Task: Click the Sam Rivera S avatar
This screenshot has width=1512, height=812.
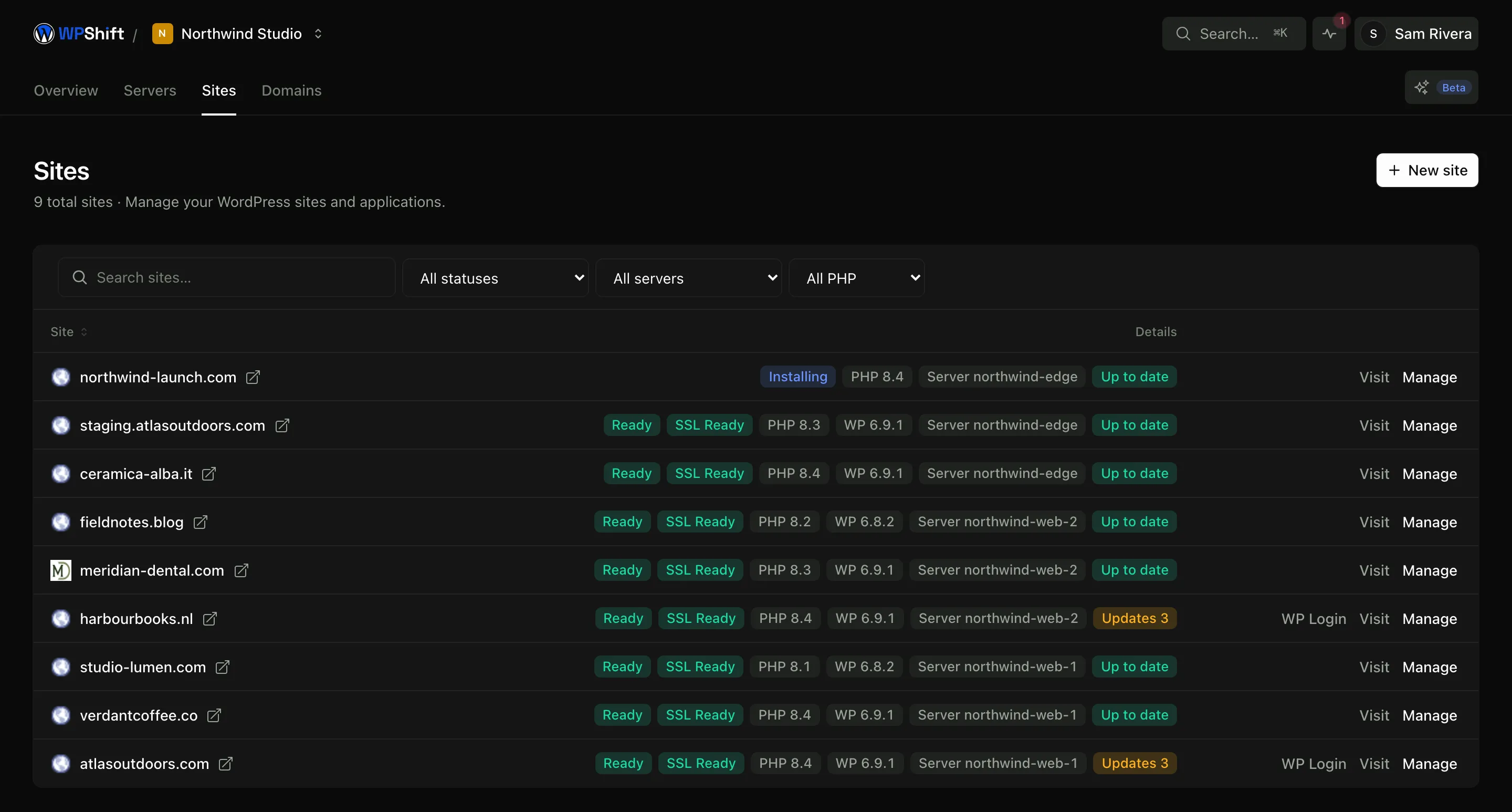Action: (1373, 34)
